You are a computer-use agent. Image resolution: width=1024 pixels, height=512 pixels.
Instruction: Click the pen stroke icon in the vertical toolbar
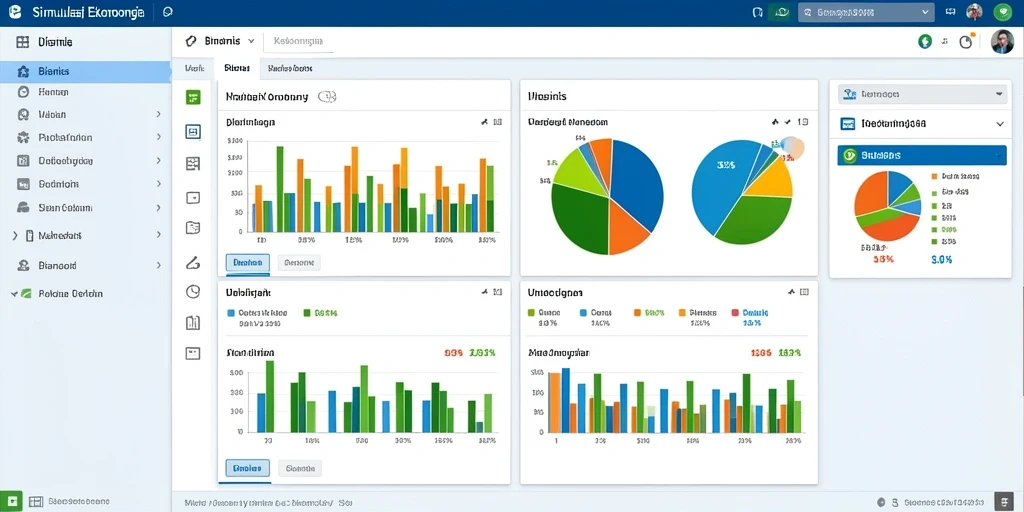[x=193, y=263]
